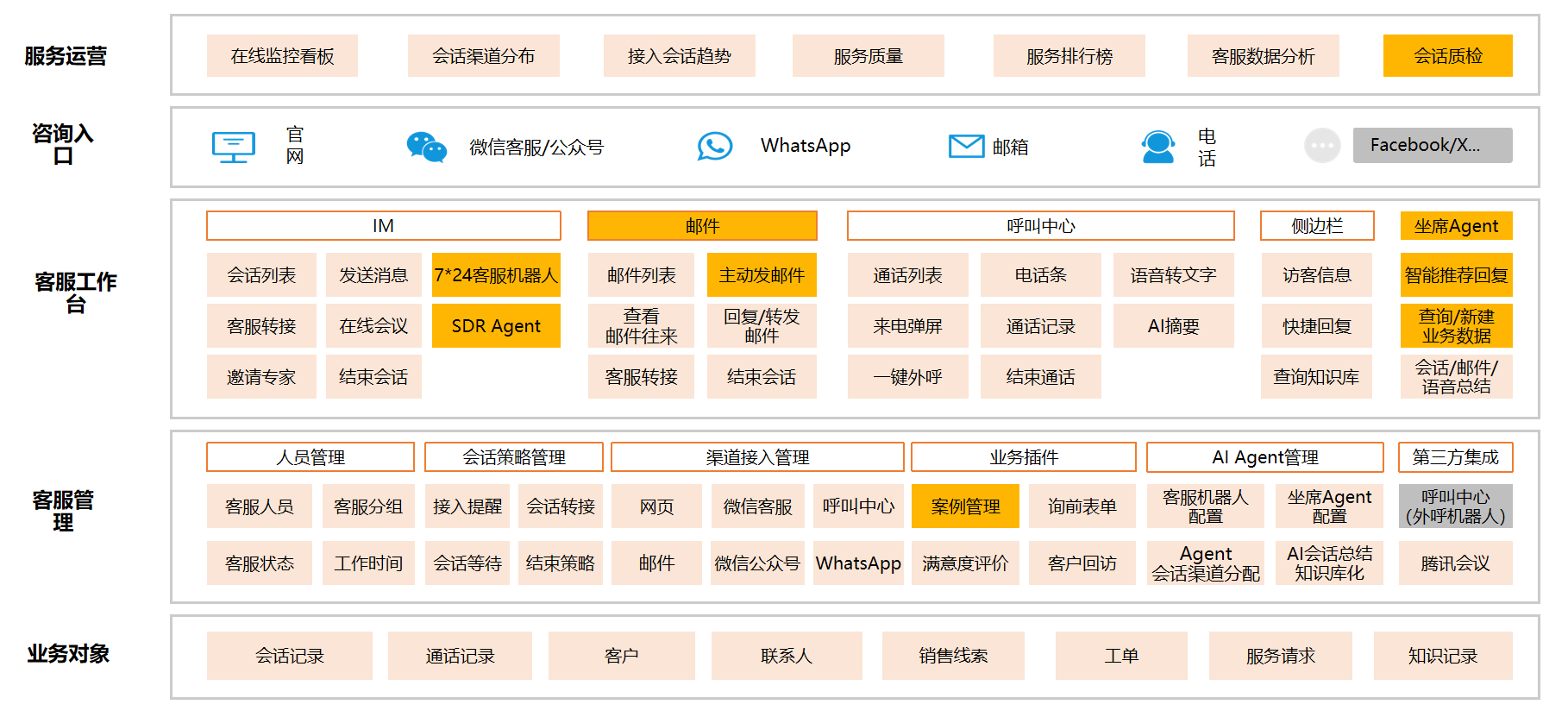Click 接入会话趋势 box
The height and width of the screenshot is (717, 1568).
[x=680, y=56]
